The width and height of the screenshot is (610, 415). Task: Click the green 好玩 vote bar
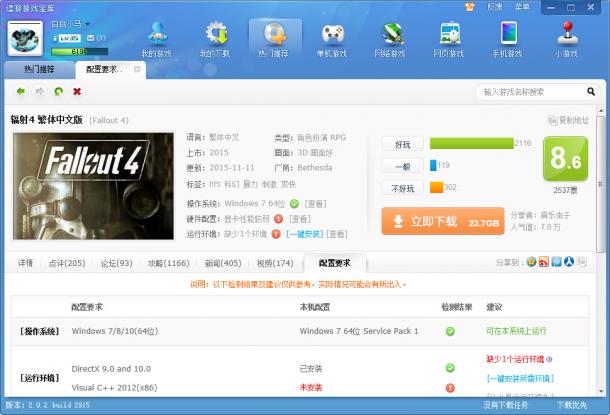[472, 143]
